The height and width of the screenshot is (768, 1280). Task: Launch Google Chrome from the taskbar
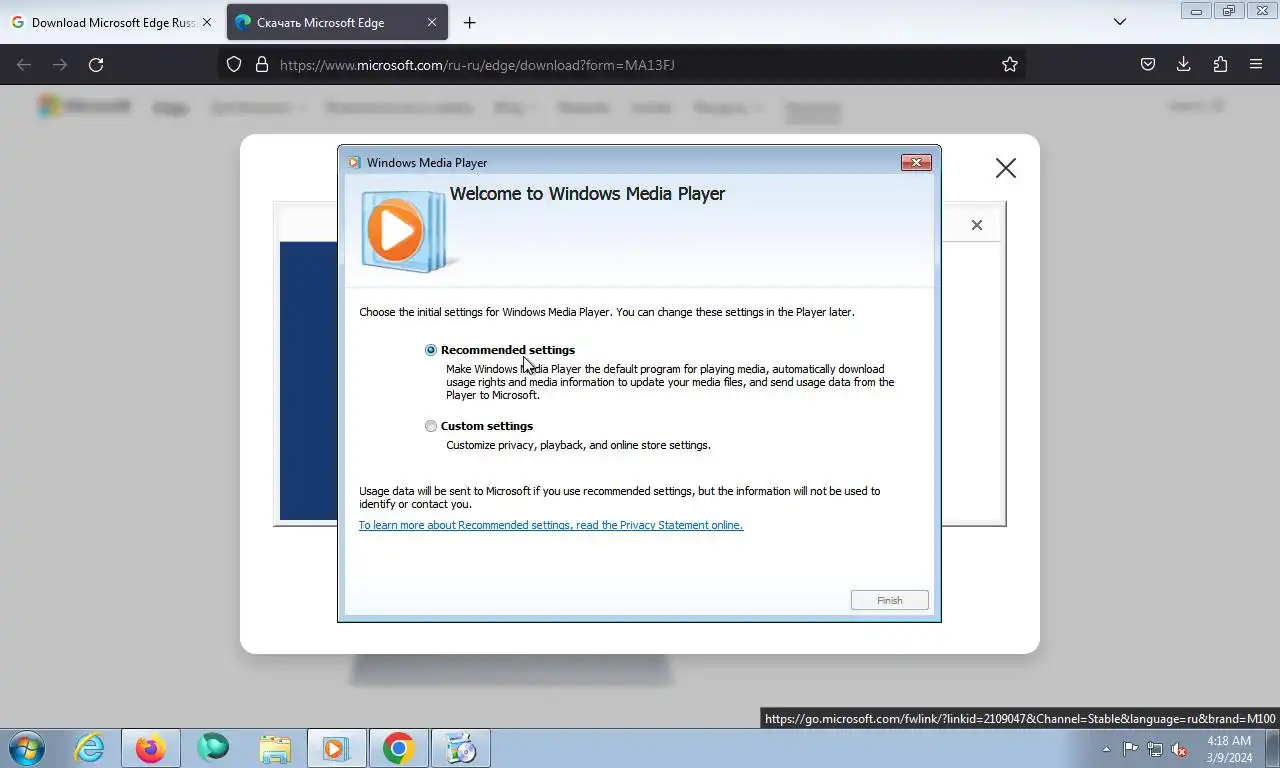click(399, 748)
